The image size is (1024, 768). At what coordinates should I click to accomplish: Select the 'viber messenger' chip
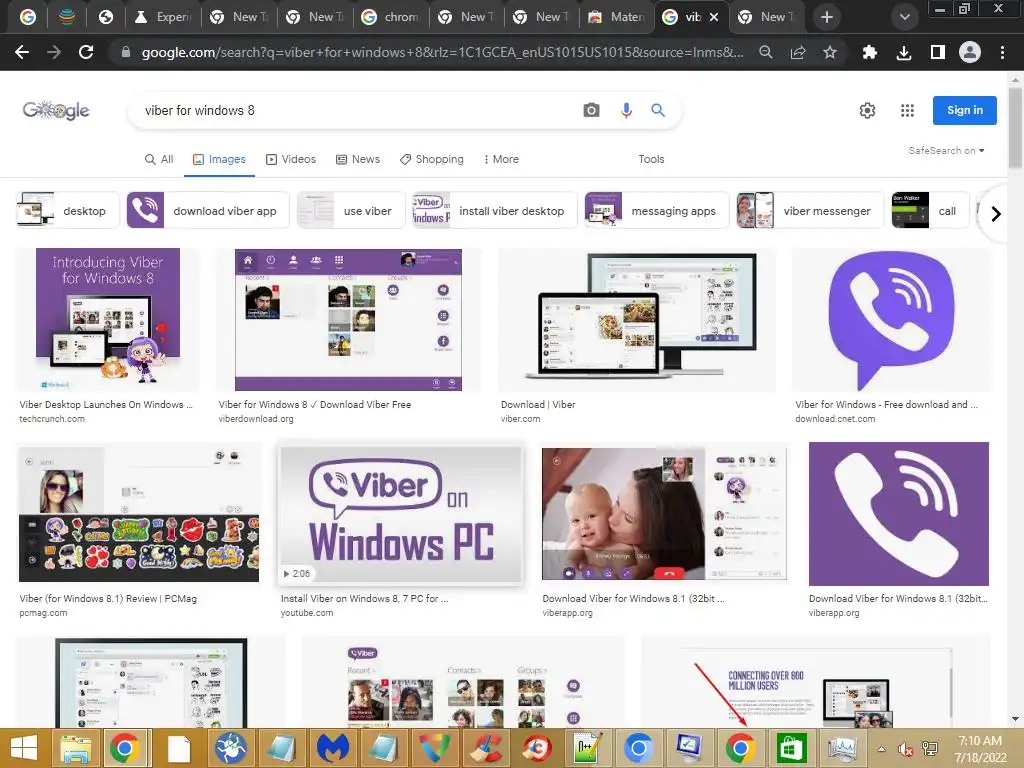coord(810,210)
